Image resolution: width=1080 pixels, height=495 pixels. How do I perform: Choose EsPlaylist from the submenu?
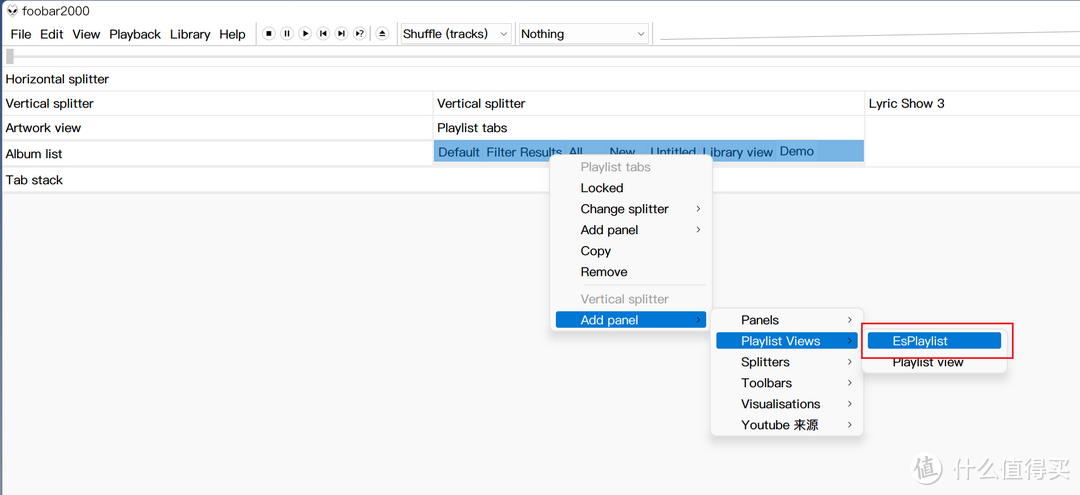tap(934, 341)
